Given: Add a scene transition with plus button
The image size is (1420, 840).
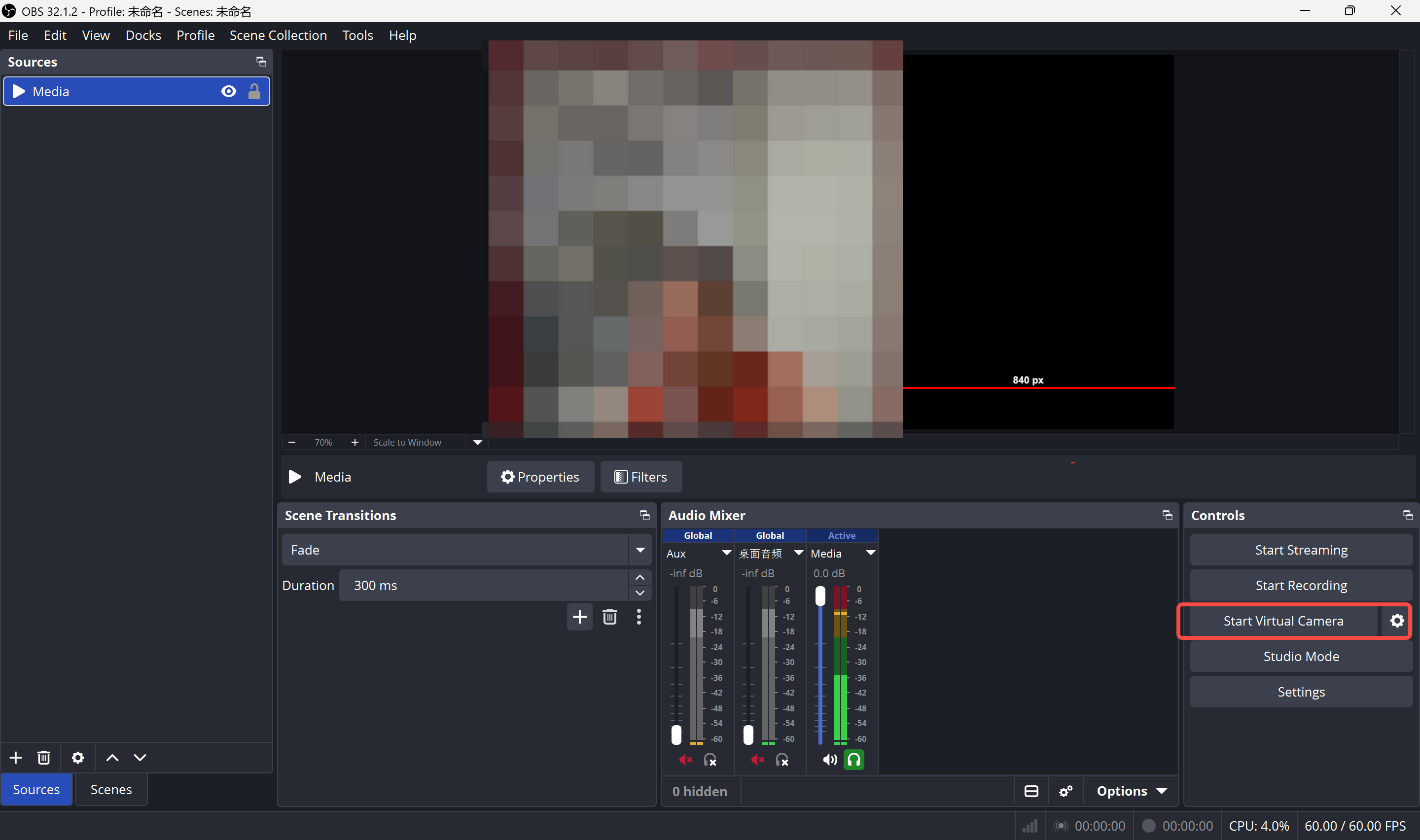Looking at the screenshot, I should coord(579,616).
